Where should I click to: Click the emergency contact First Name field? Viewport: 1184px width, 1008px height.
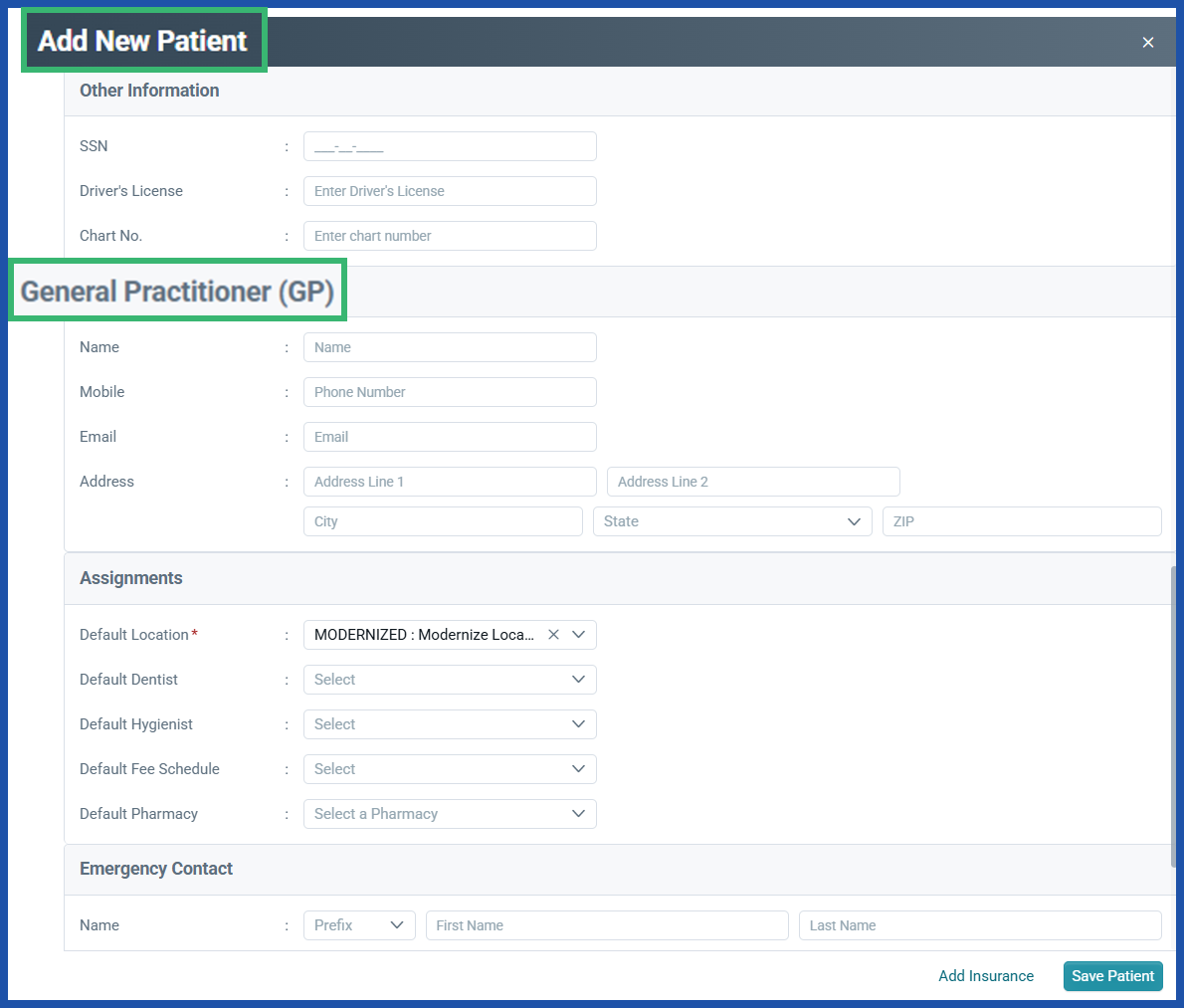tap(607, 925)
